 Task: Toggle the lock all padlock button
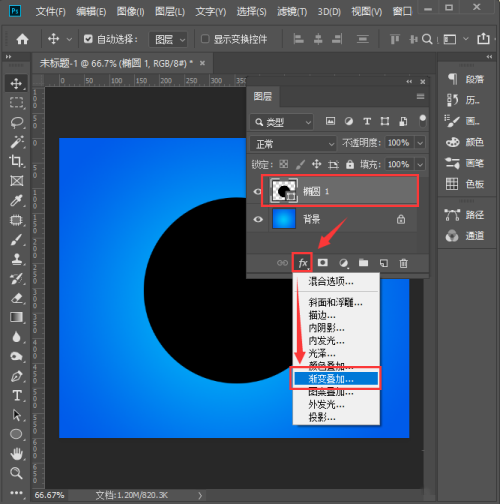350,164
